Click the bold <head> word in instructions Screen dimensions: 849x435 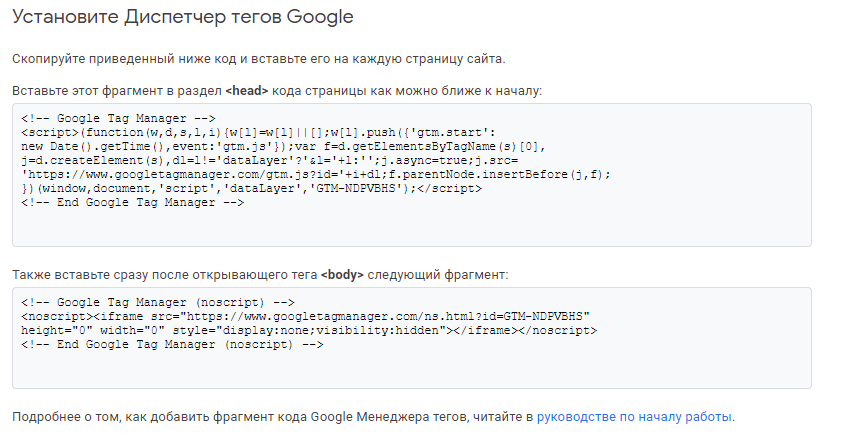[x=247, y=91]
